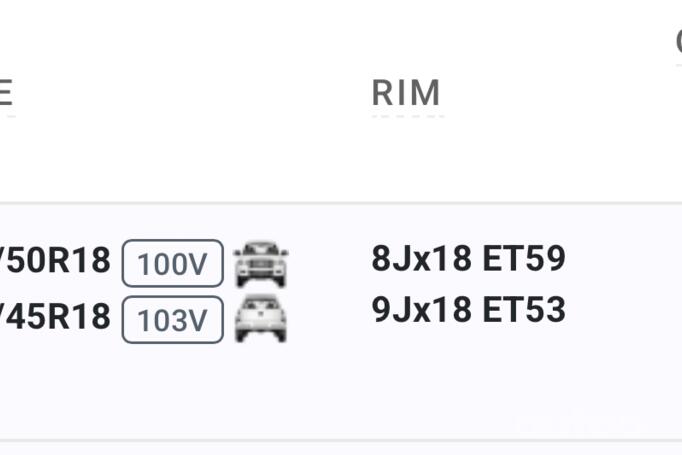The height and width of the screenshot is (455, 682).
Task: Select the 103V load speed badge
Action: coord(172,319)
